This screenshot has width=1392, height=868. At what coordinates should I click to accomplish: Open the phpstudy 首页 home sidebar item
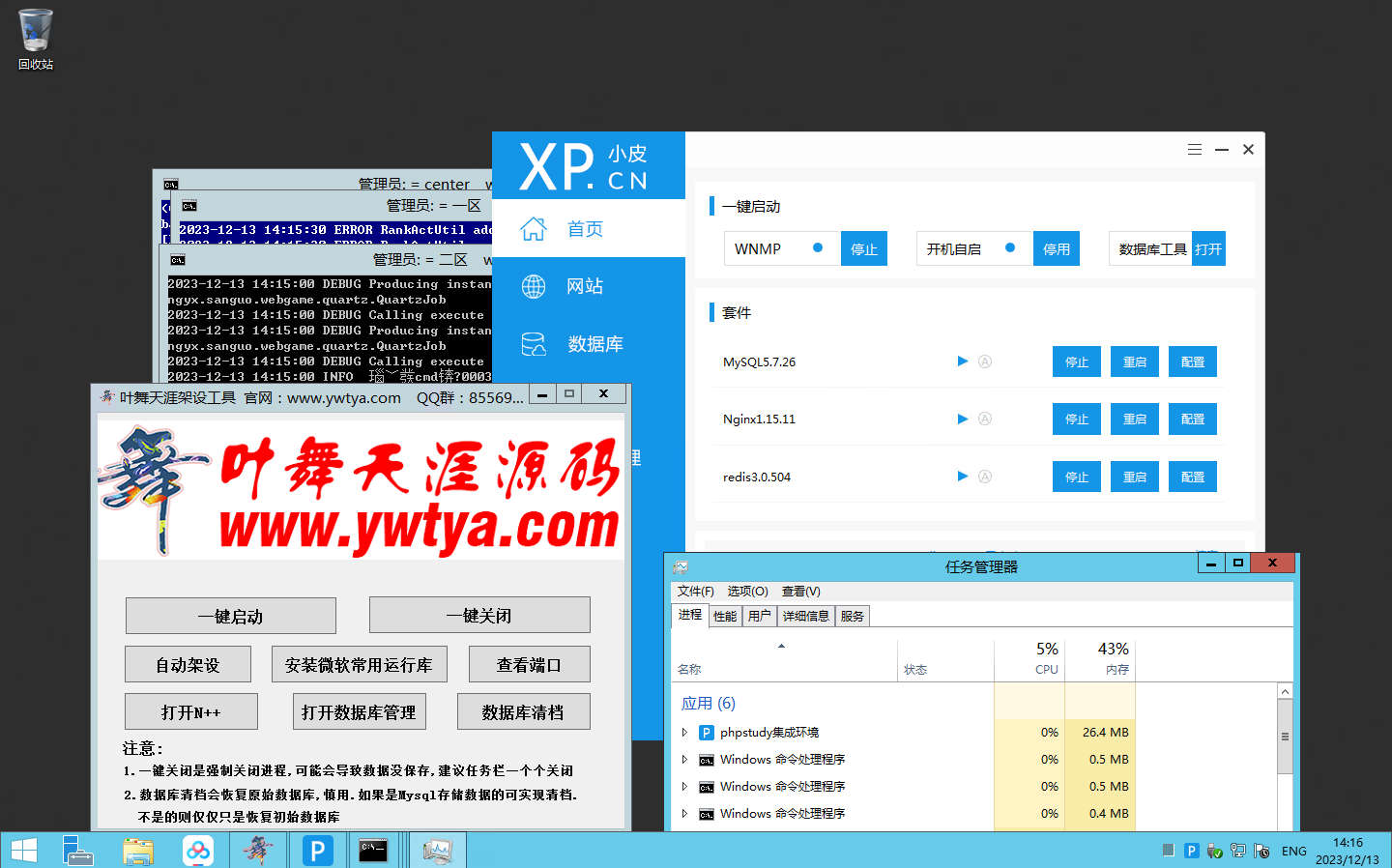pos(588,229)
